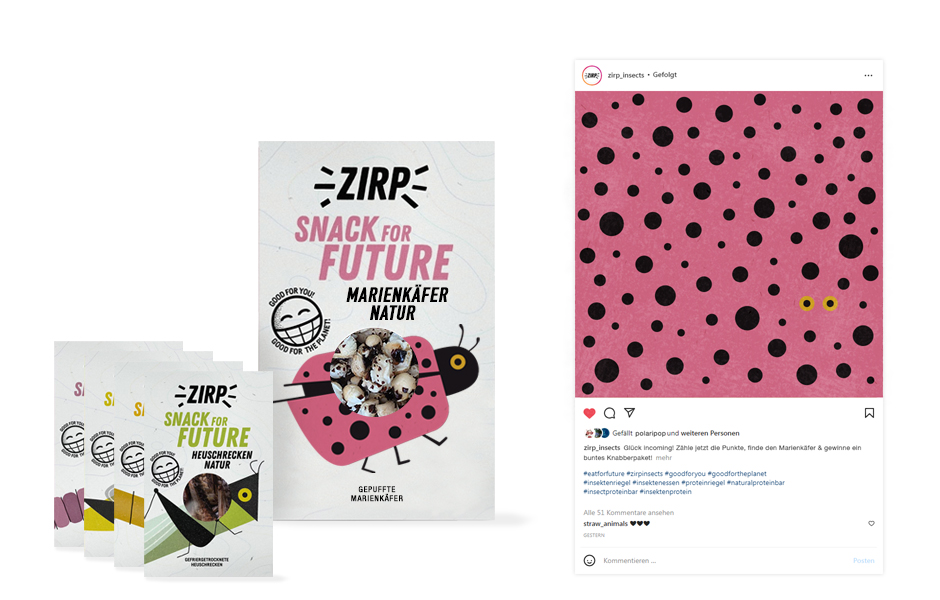Select the Heuschrecken Natur snack package
The height and width of the screenshot is (600, 940).
(x=208, y=474)
